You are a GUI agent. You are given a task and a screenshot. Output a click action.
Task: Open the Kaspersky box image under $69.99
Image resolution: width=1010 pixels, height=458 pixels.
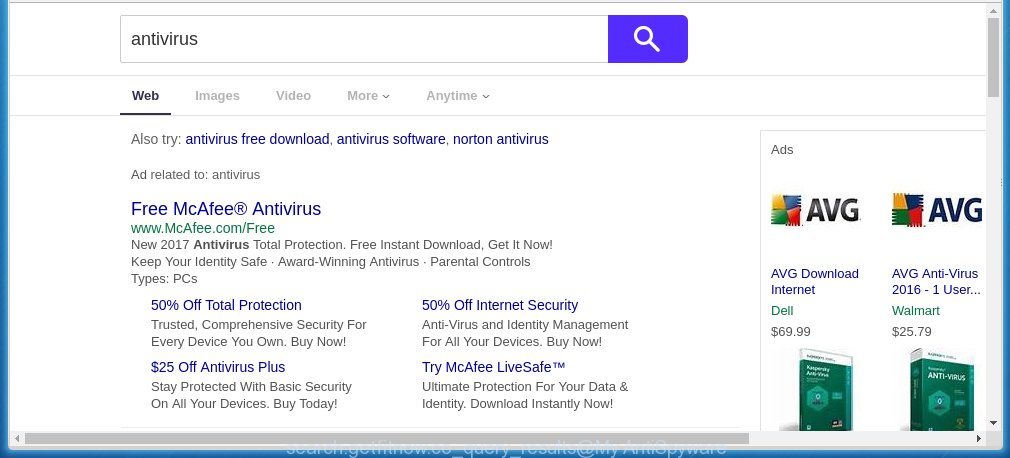816,389
